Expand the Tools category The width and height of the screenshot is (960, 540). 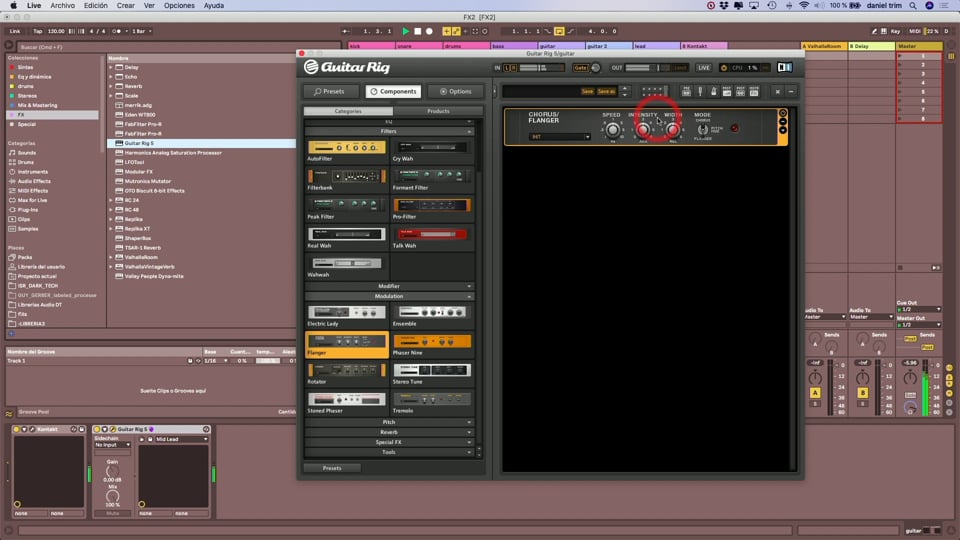[x=389, y=452]
